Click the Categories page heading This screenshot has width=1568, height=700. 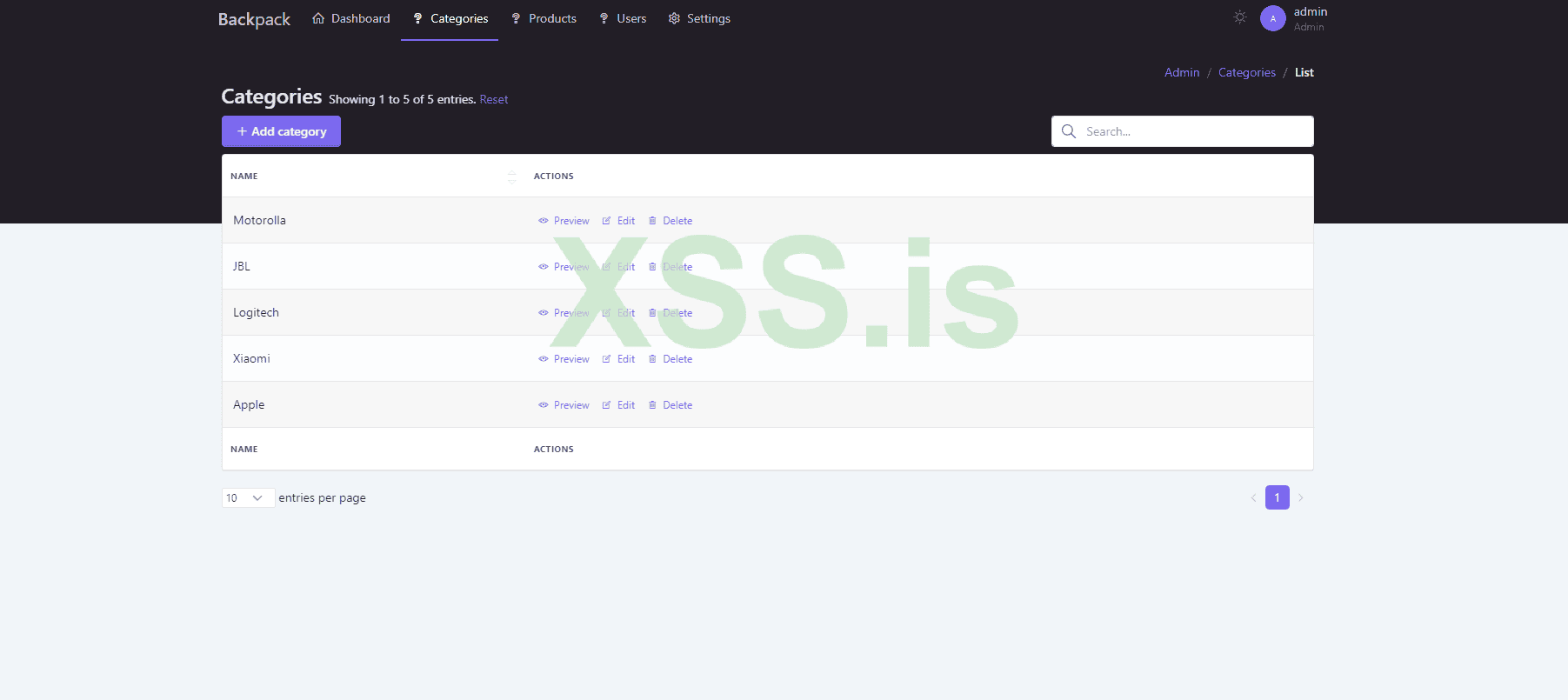click(x=271, y=96)
